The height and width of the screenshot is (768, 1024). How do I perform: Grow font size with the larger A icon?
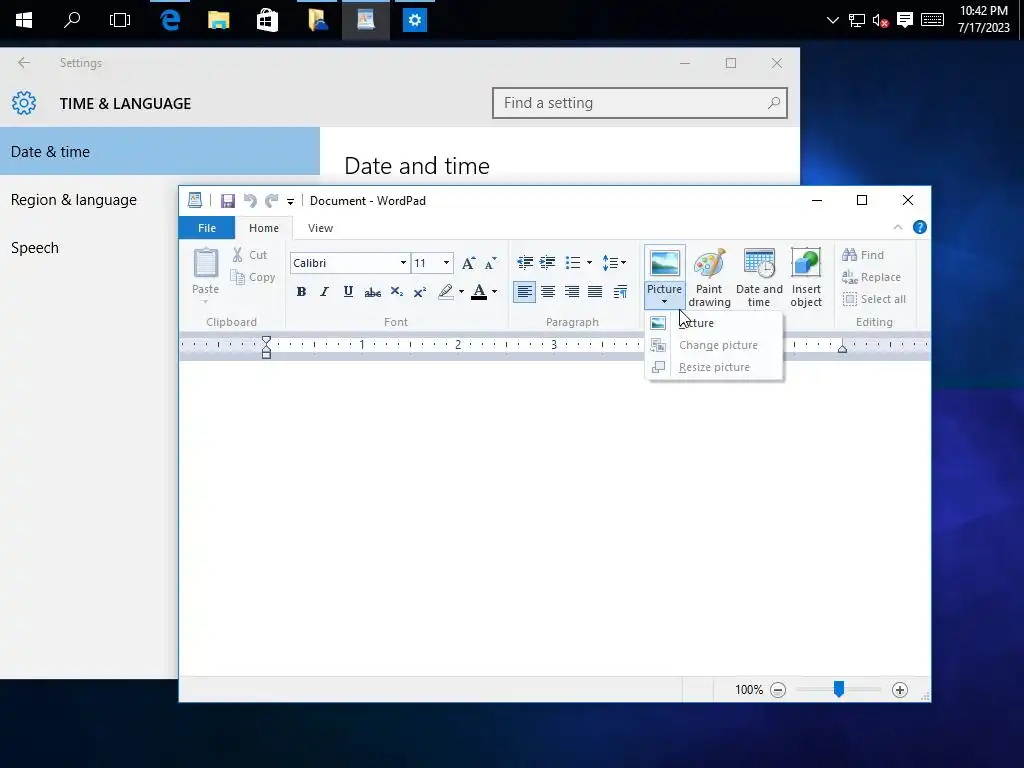coord(468,263)
